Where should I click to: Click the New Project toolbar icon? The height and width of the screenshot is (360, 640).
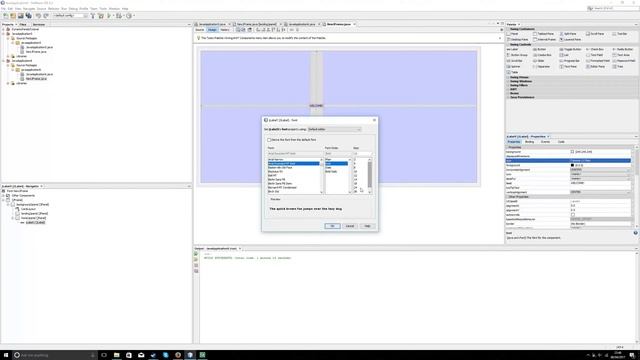click(x=13, y=16)
